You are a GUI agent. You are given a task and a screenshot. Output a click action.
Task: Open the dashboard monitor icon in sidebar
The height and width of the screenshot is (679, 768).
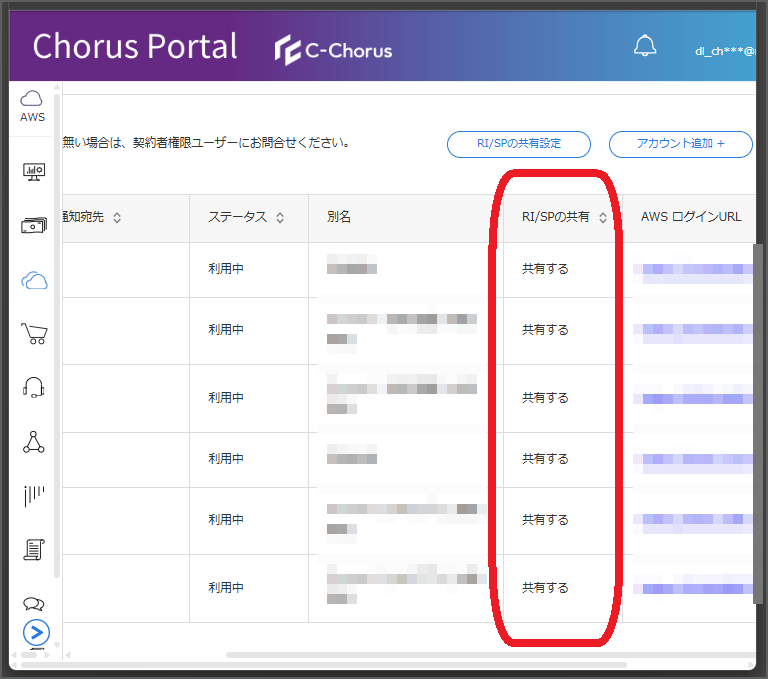[x=34, y=172]
